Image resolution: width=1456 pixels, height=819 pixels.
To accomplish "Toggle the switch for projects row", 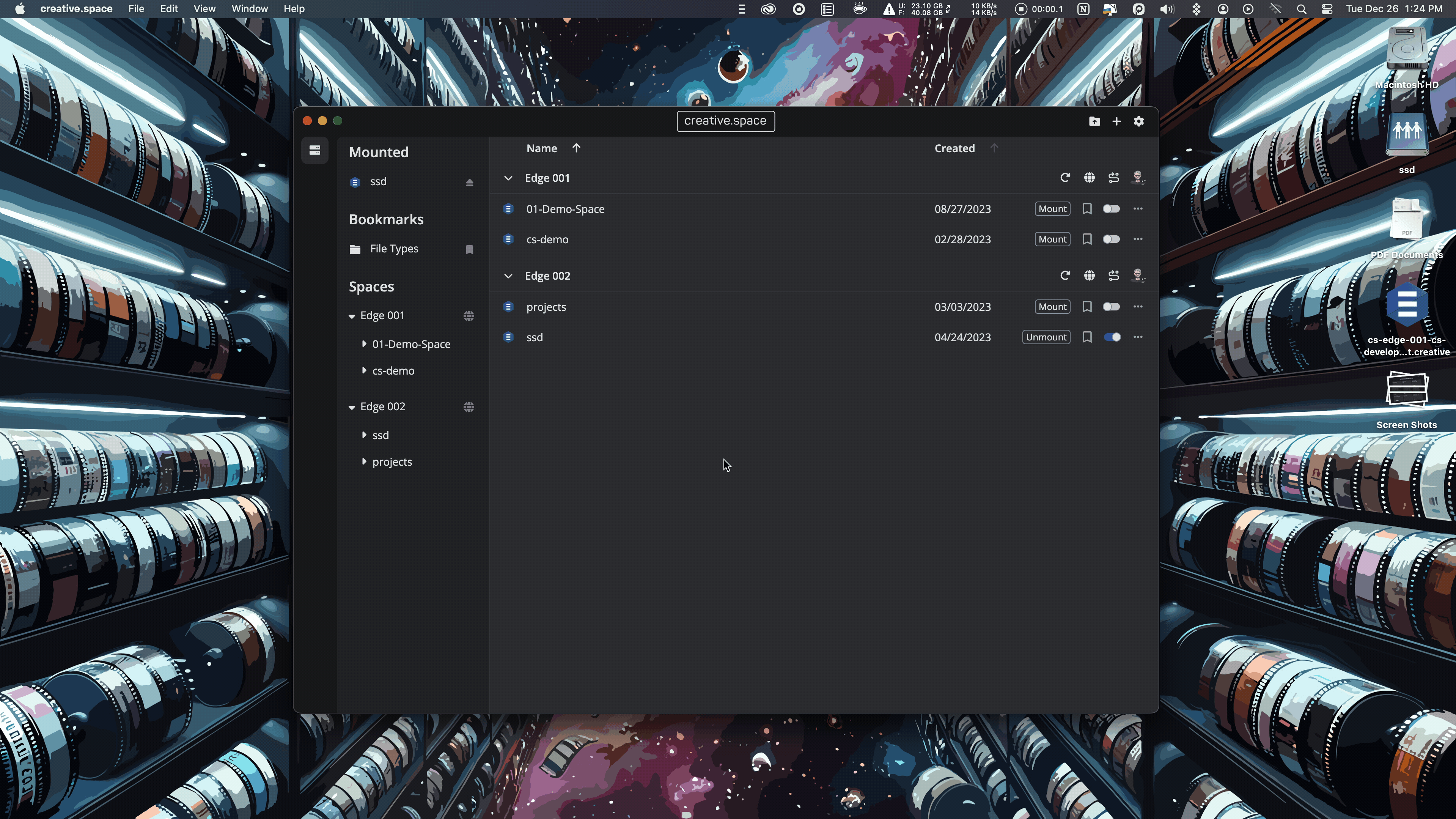I will tap(1111, 307).
